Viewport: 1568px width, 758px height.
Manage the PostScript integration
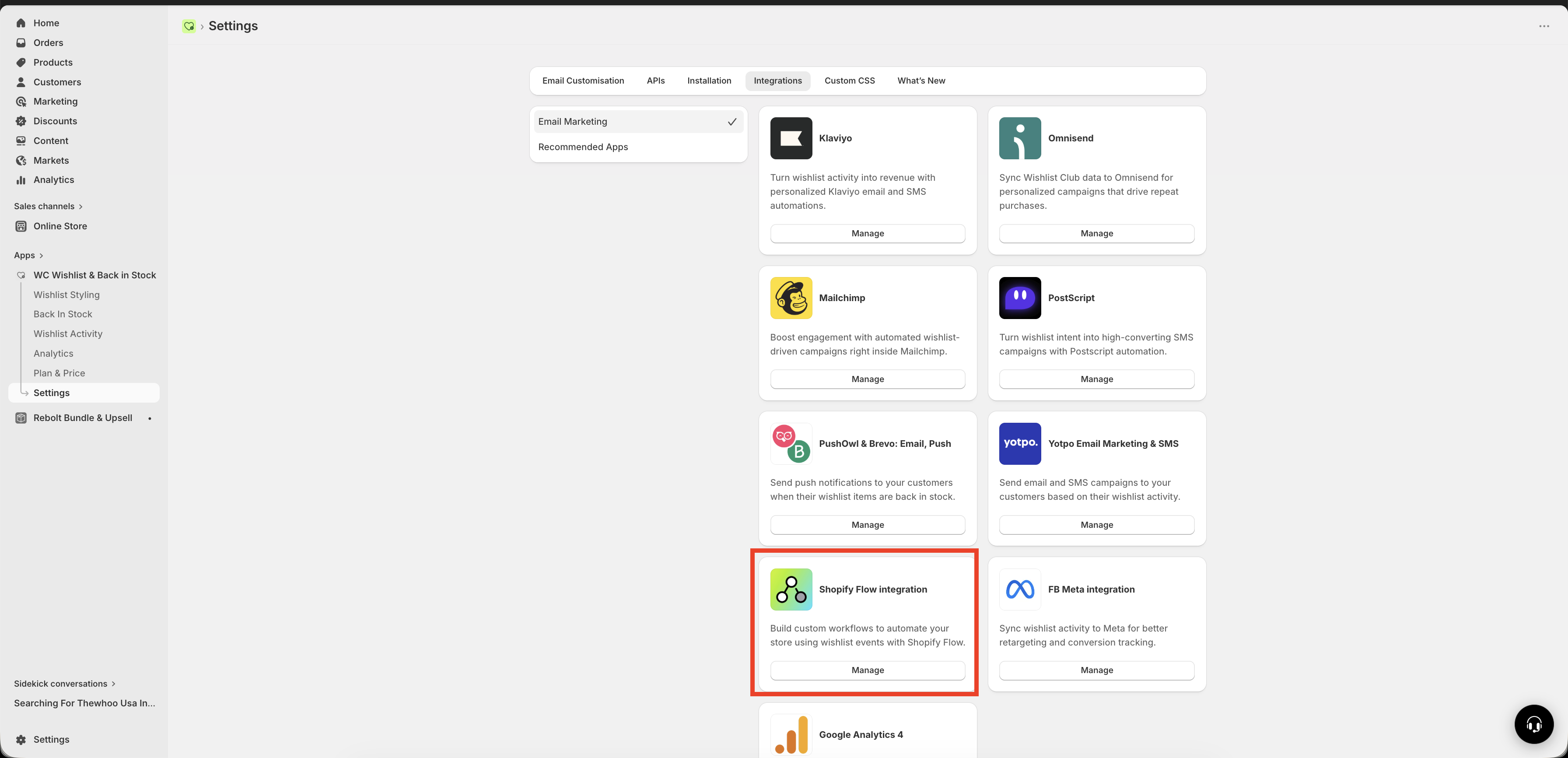(x=1096, y=379)
